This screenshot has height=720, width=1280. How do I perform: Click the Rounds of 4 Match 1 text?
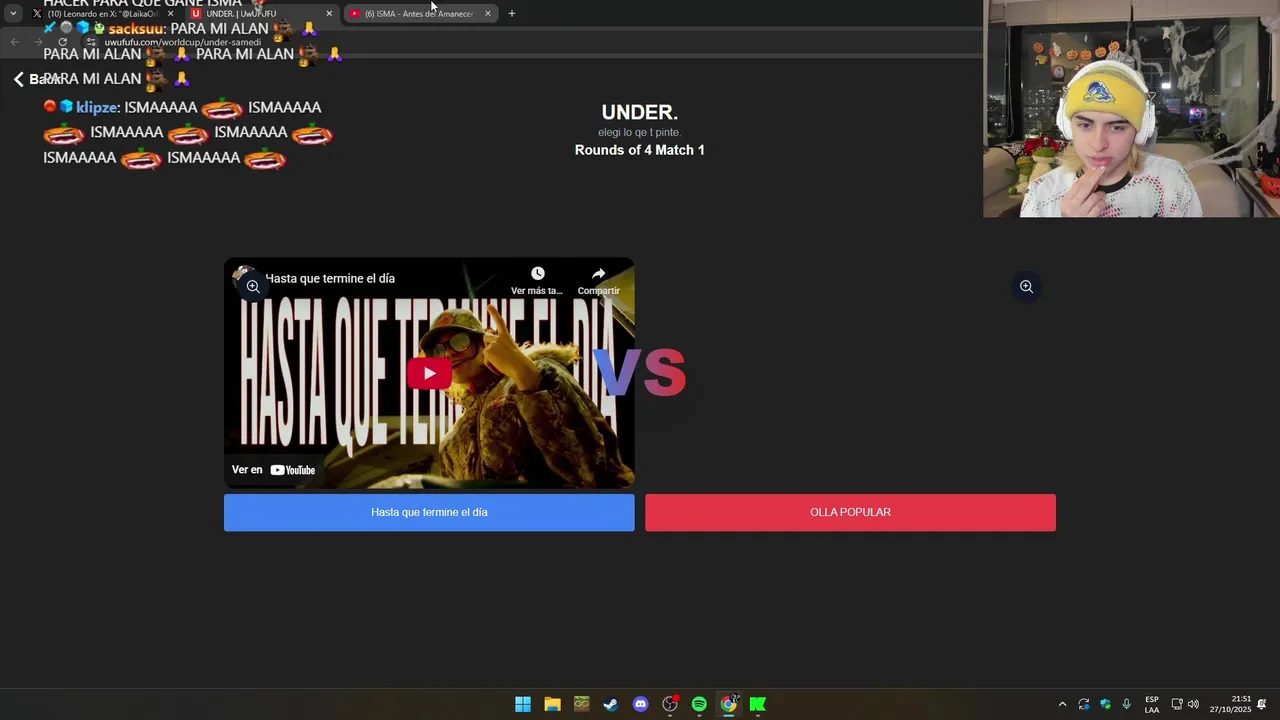640,150
